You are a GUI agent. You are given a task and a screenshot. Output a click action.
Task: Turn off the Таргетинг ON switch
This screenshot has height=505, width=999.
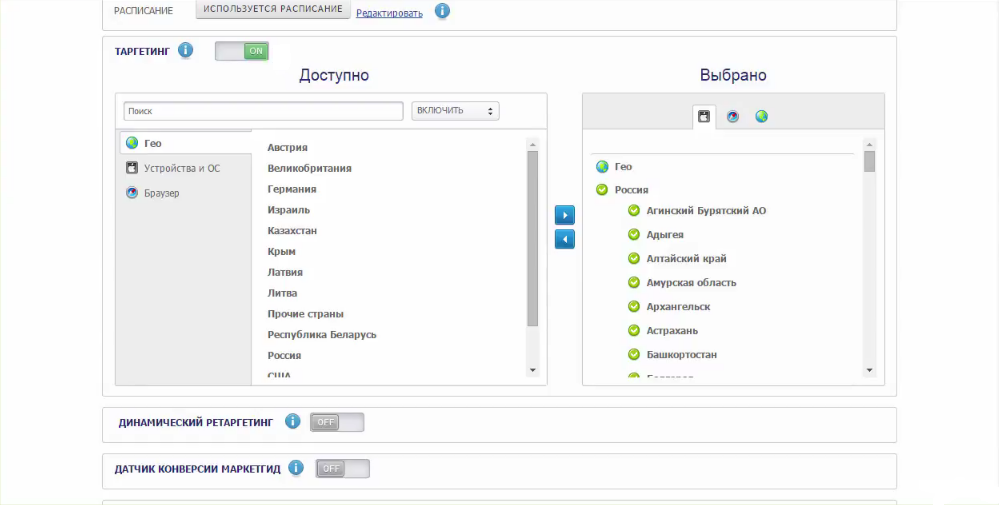pyautogui.click(x=242, y=51)
